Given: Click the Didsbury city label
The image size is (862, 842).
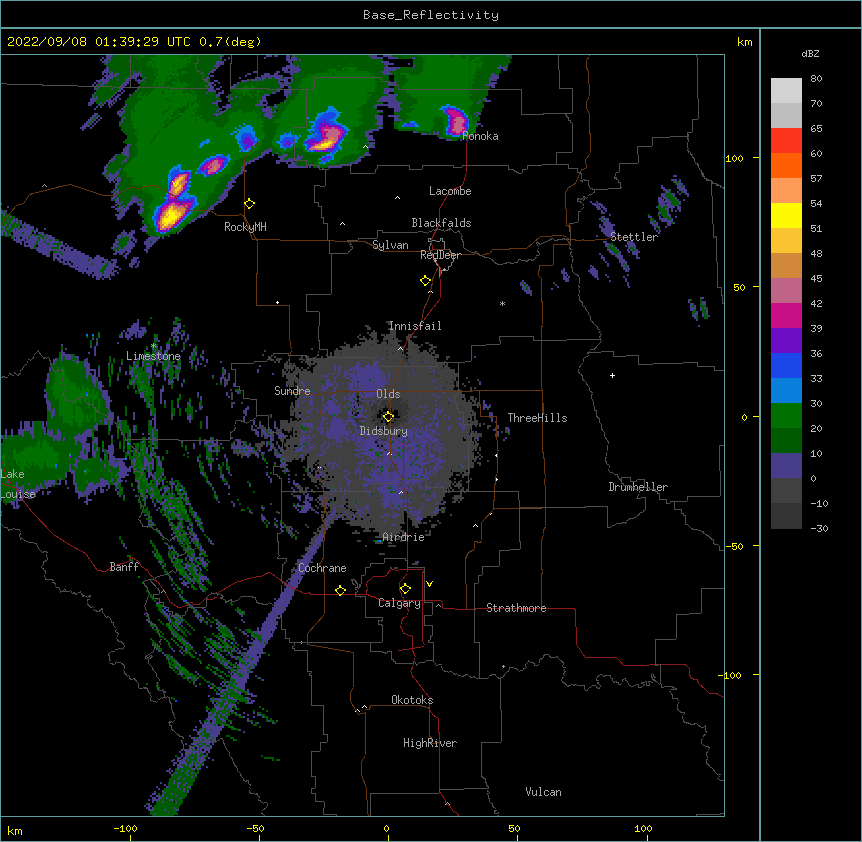Looking at the screenshot, I should 384,431.
